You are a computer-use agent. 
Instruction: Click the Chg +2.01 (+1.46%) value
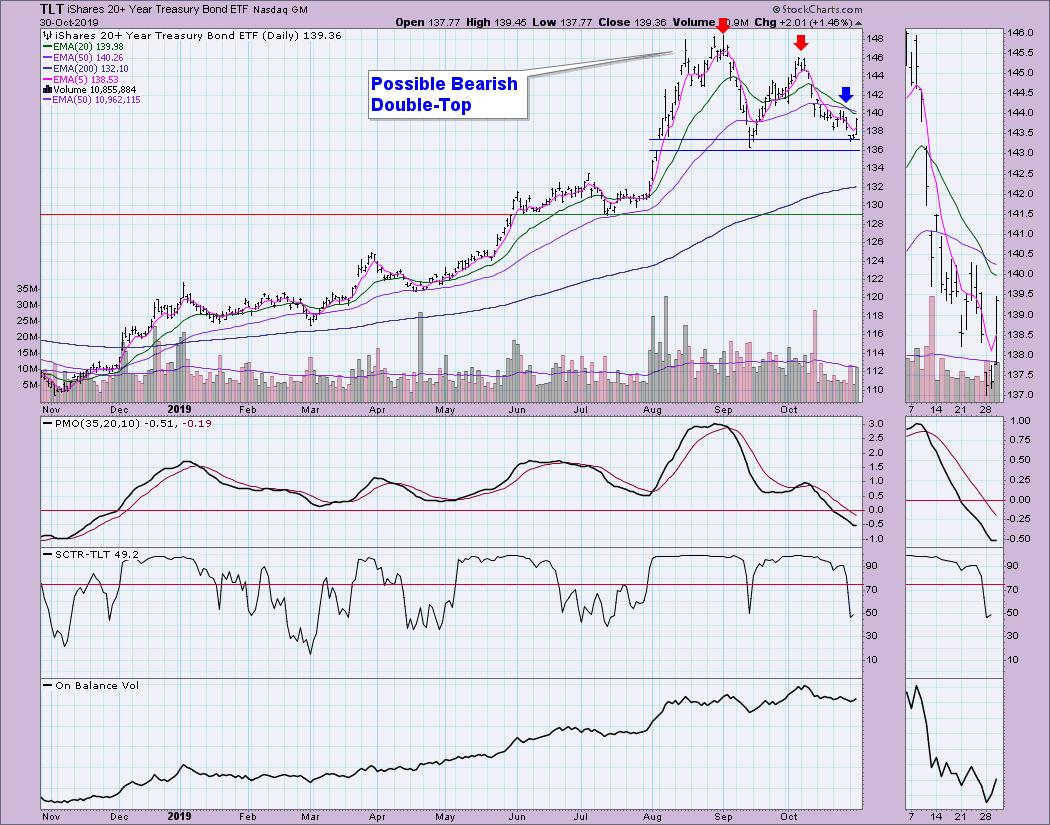point(804,22)
